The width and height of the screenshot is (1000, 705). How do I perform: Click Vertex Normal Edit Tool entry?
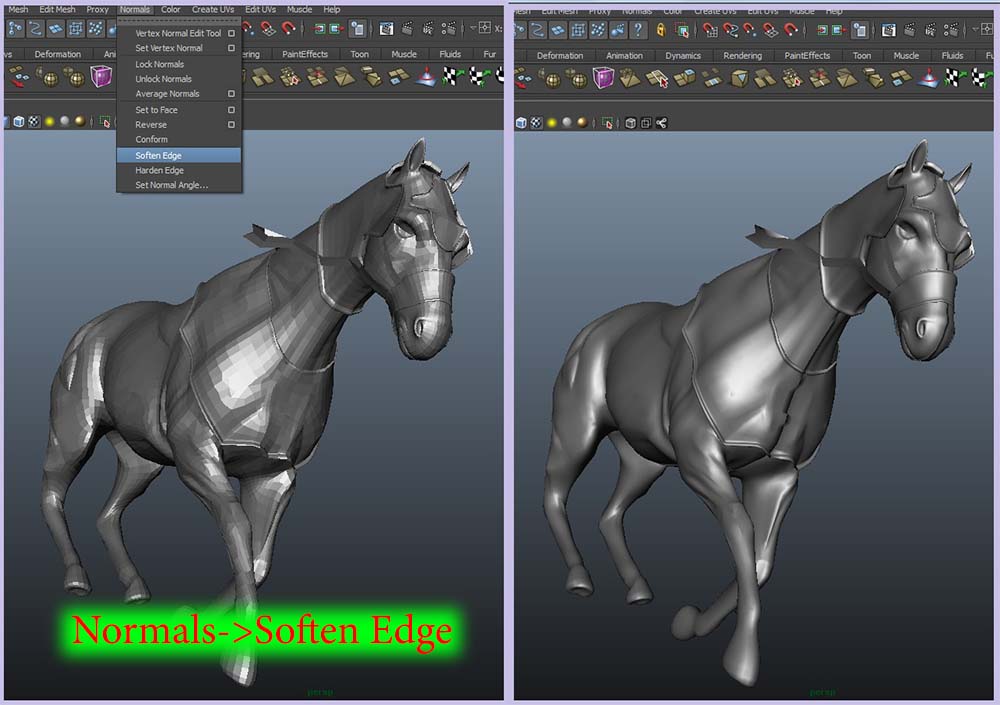pyautogui.click(x=178, y=33)
